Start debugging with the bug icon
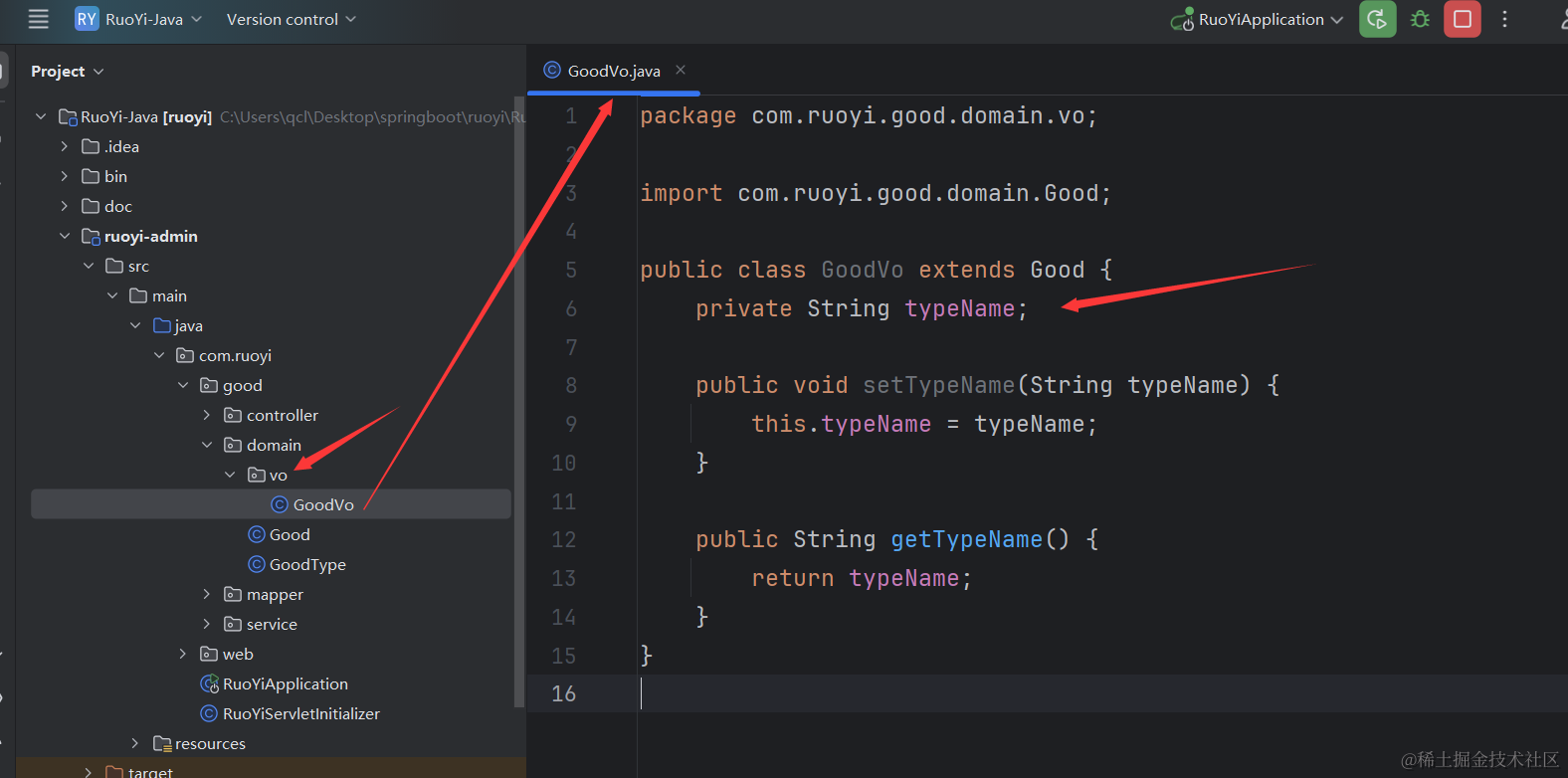The height and width of the screenshot is (778, 1568). point(1420,19)
